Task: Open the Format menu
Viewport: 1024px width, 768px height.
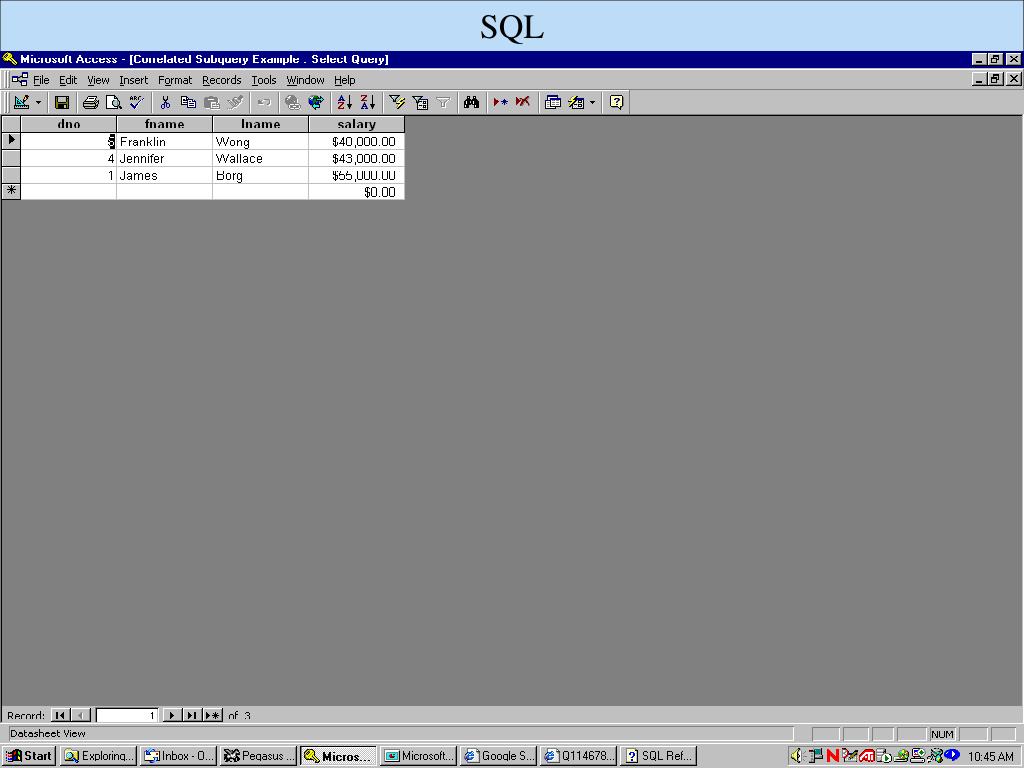Action: pos(175,80)
